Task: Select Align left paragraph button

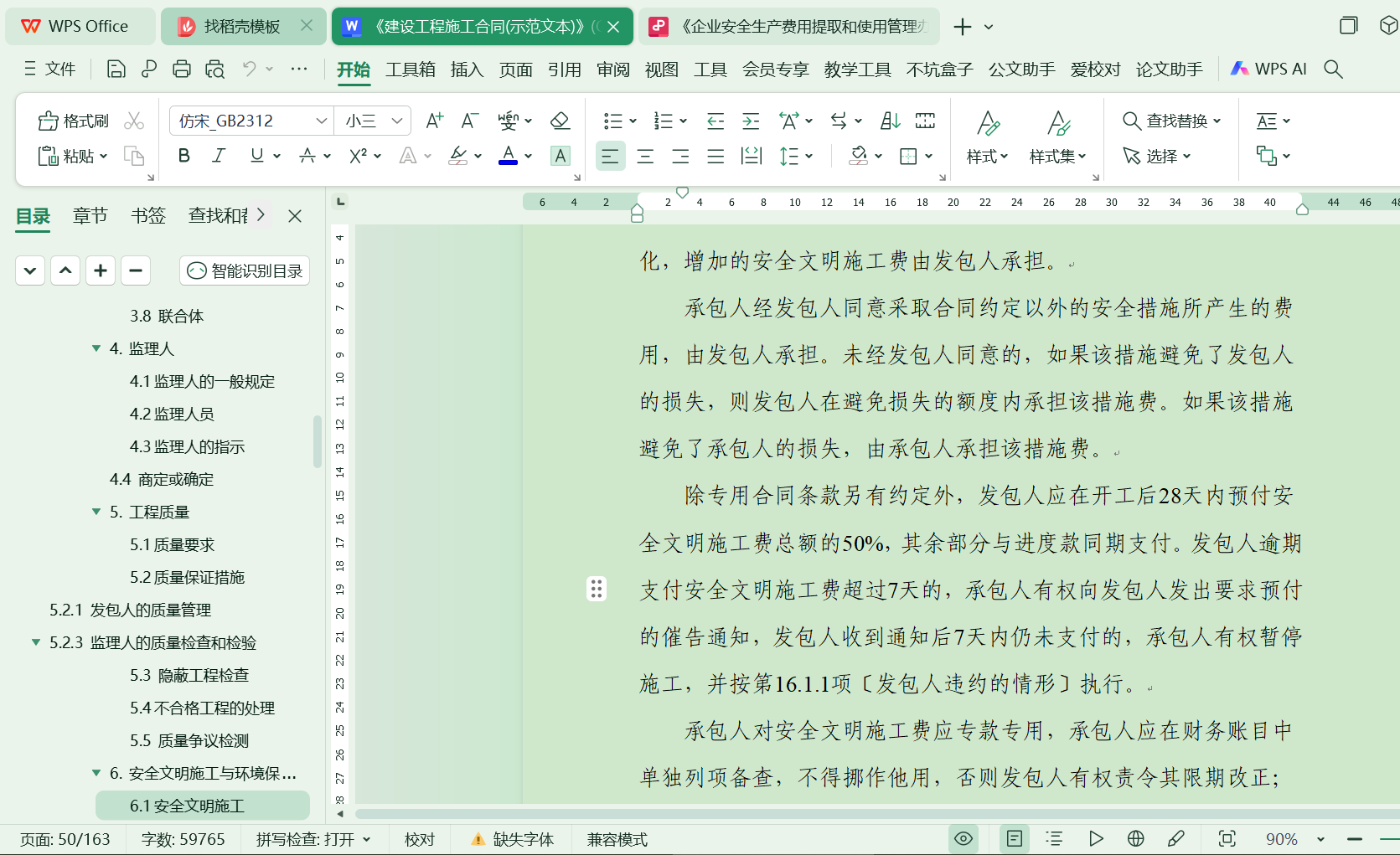Action: tap(610, 156)
